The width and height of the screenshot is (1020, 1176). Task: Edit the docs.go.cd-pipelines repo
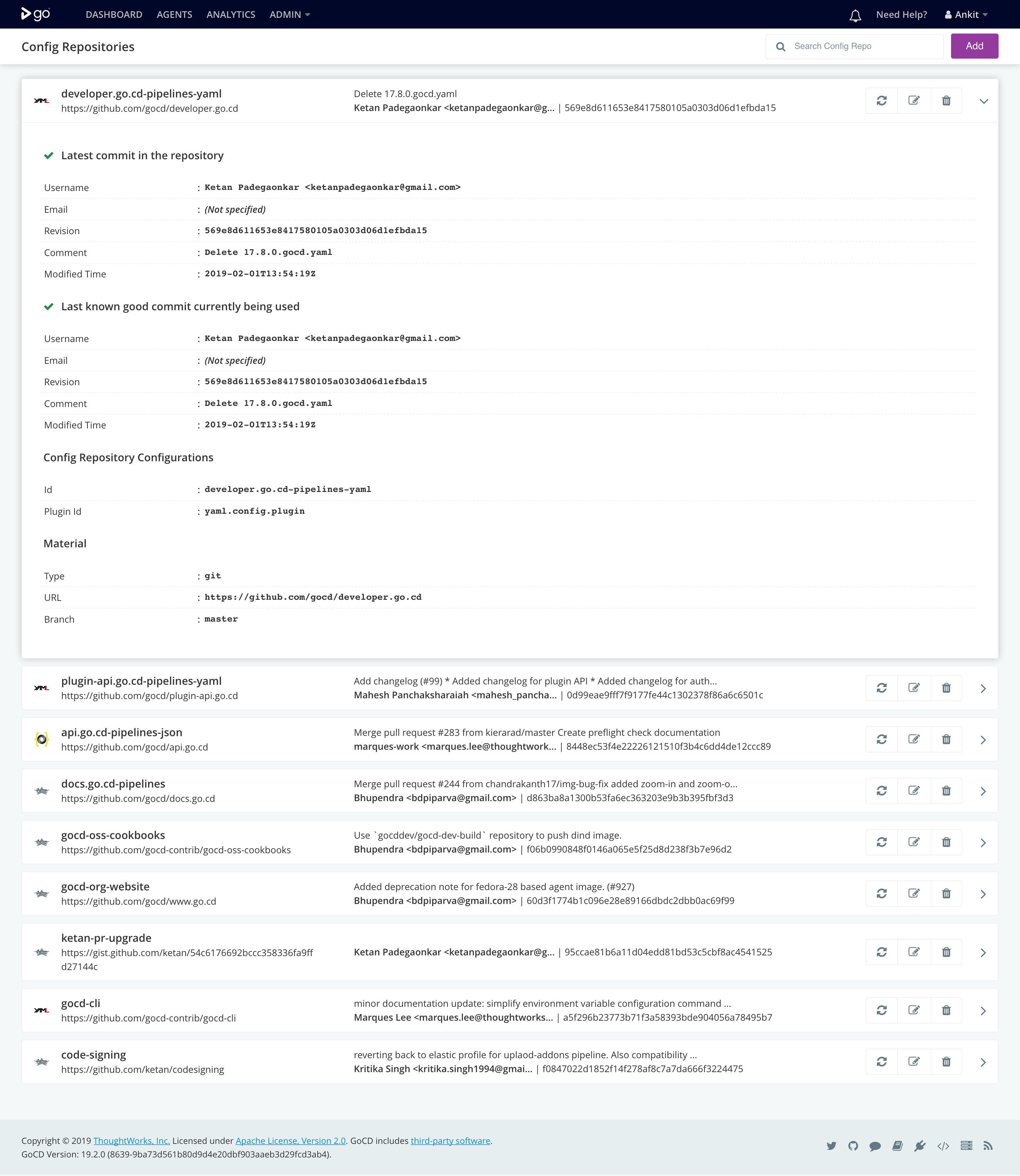coord(914,790)
